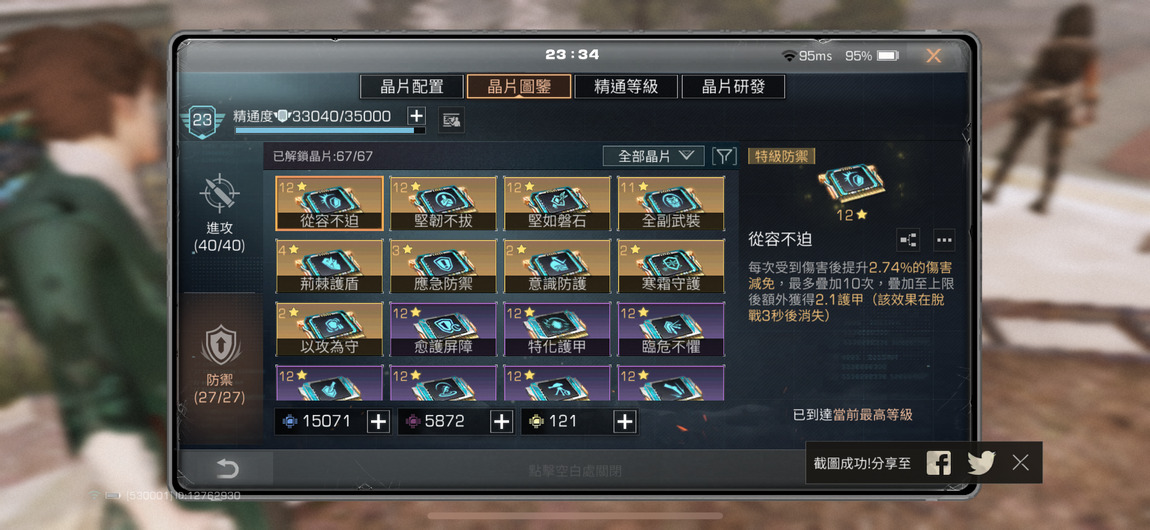Add mastery points with plus button
Screen dimensions: 1150x530
pyautogui.click(x=416, y=116)
